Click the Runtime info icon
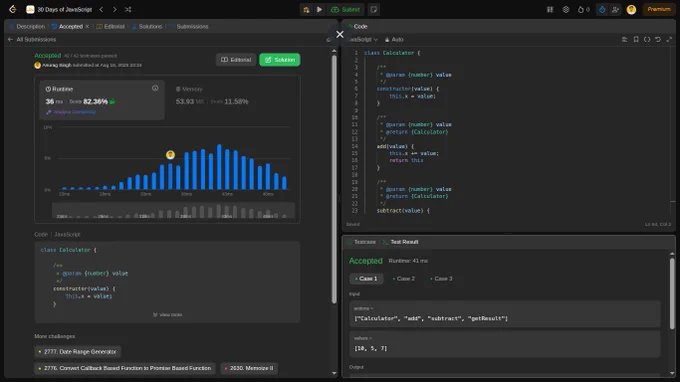The width and height of the screenshot is (680, 382). (155, 88)
